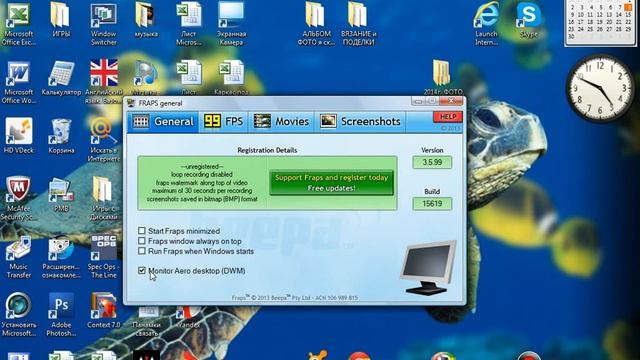Open the Английский язык shortcut with UK flag
The width and height of the screenshot is (640, 360).
104,82
